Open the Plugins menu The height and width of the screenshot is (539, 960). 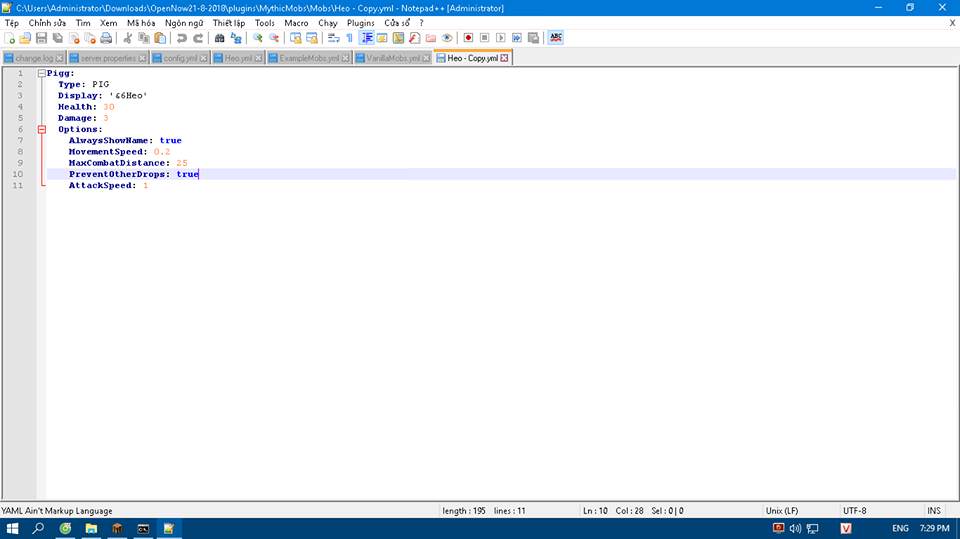pos(360,22)
